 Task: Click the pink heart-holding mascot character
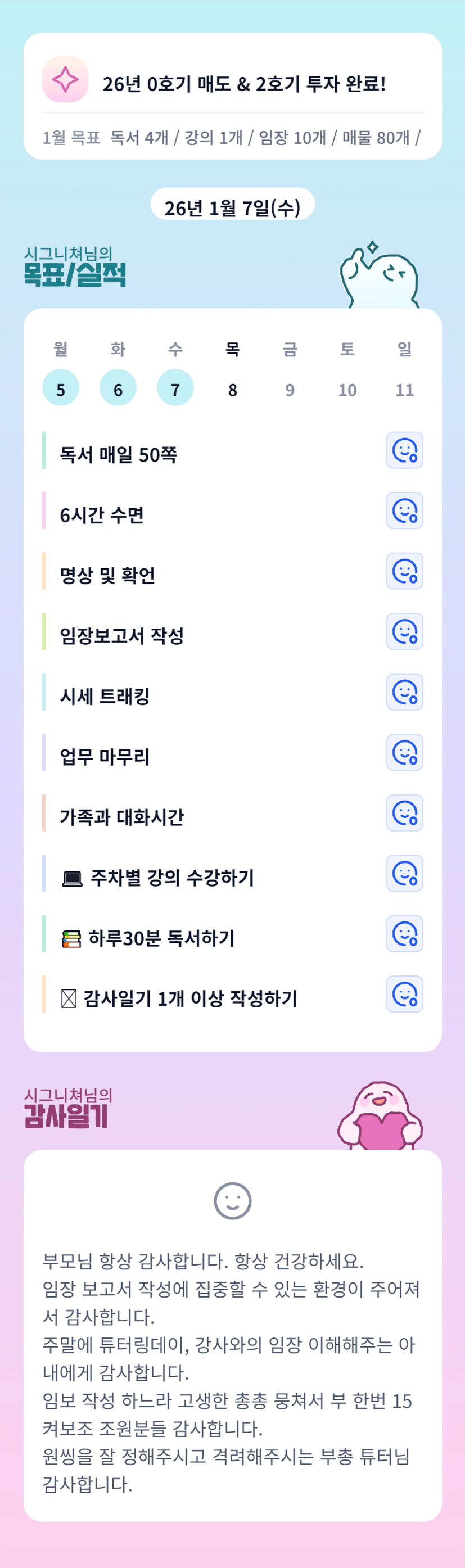tap(380, 1117)
